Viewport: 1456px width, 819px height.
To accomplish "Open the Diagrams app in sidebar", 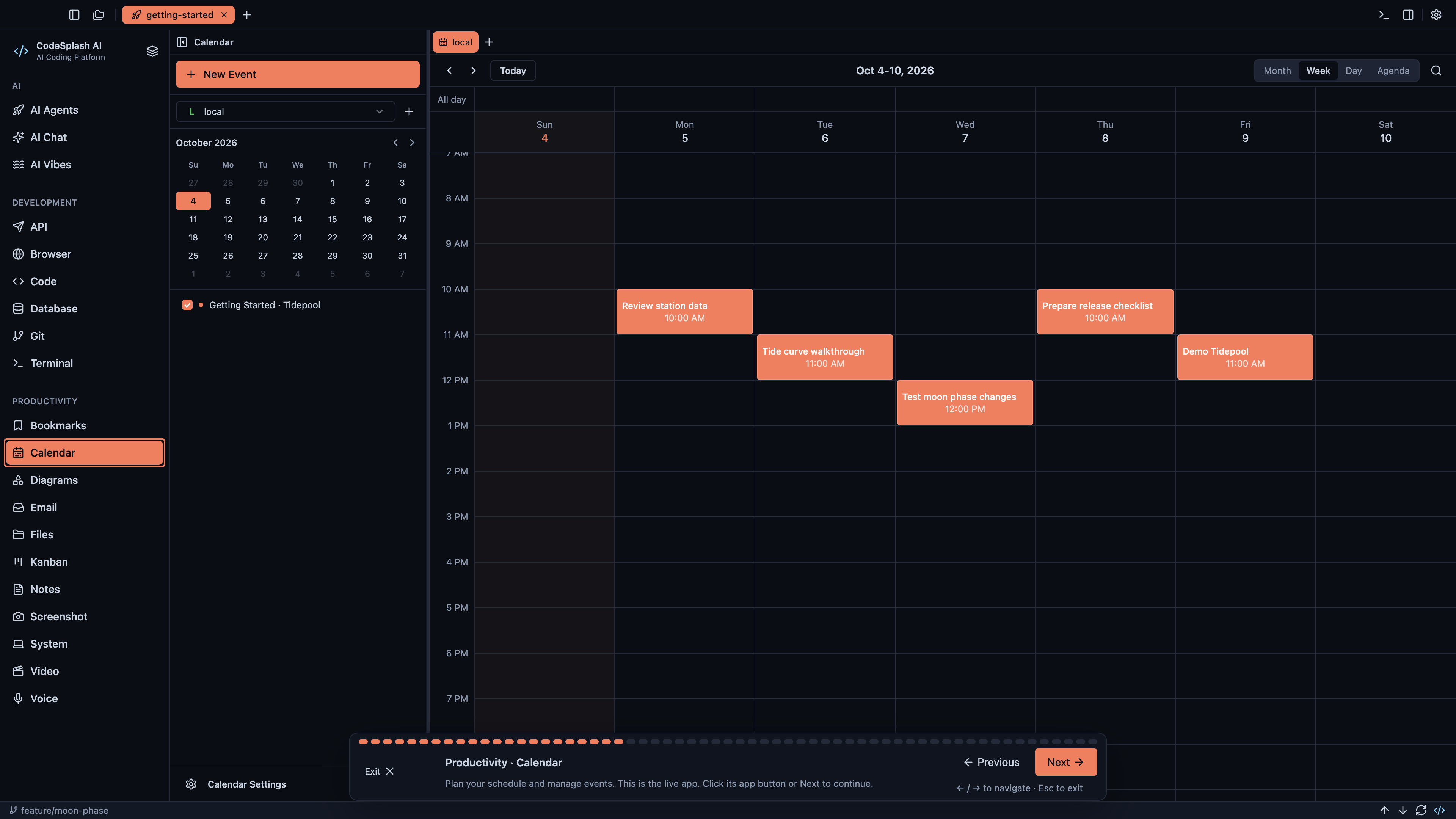I will (85, 480).
